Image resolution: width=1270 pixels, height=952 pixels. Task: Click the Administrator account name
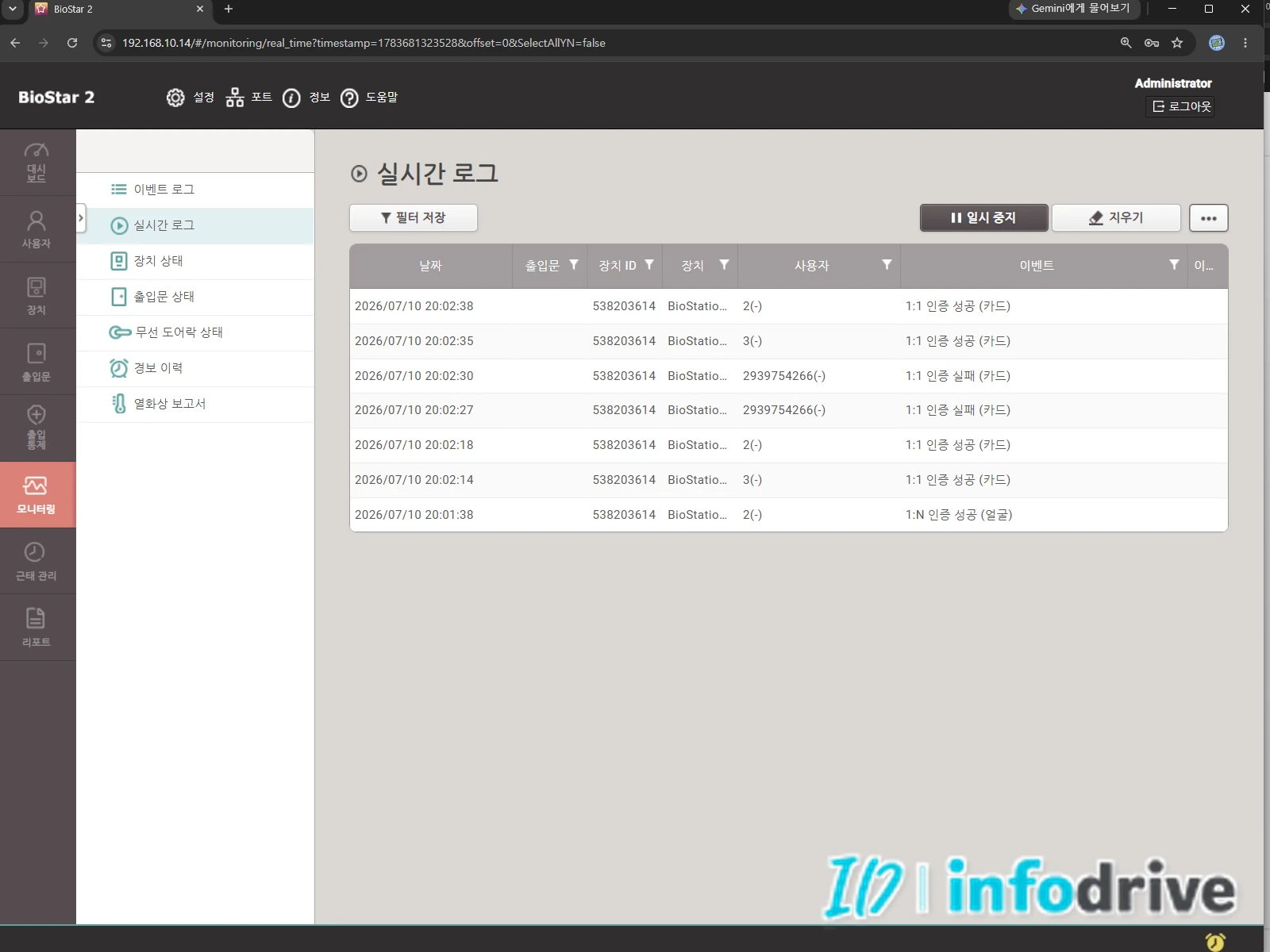[x=1173, y=83]
